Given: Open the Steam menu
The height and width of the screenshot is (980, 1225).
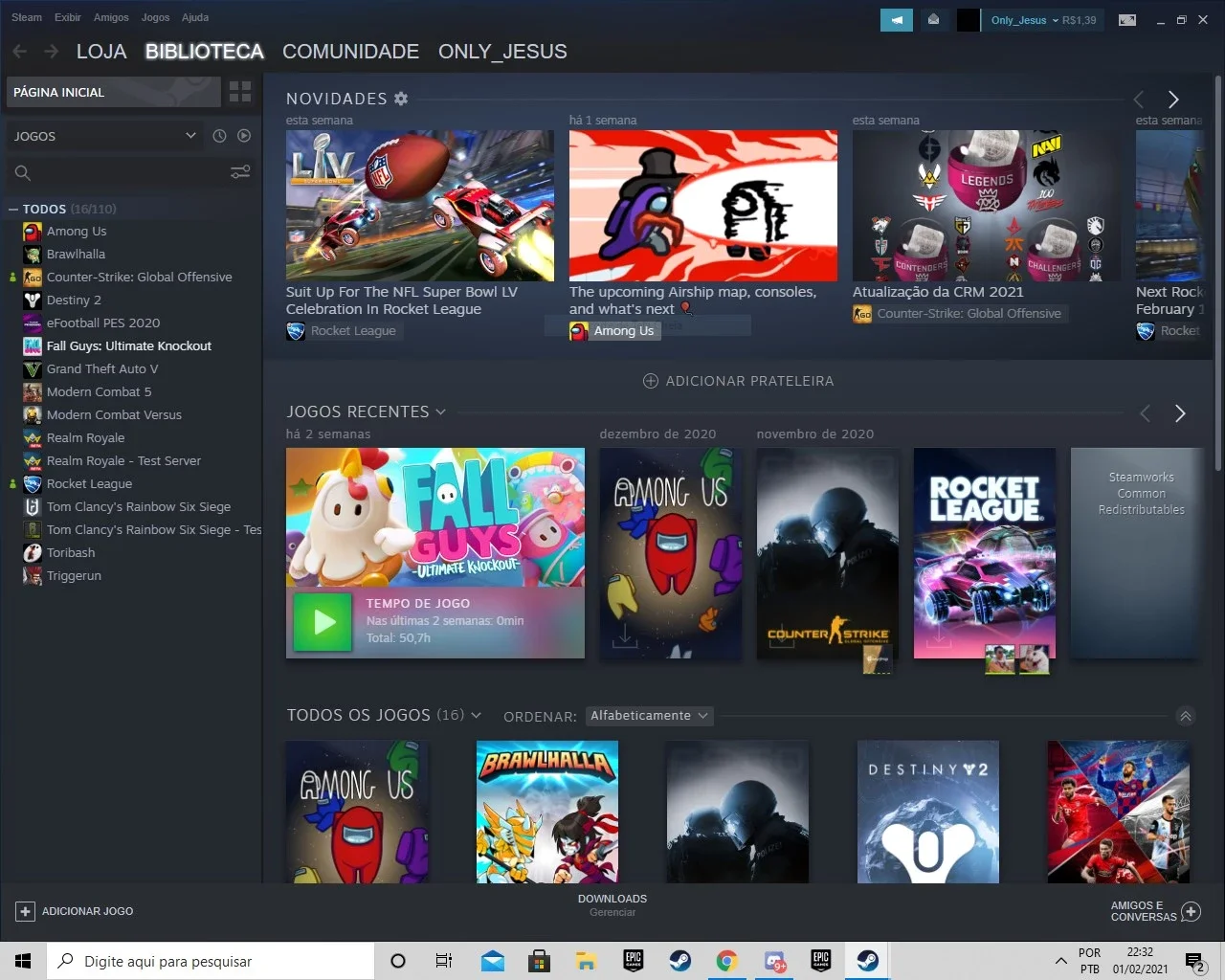Looking at the screenshot, I should click(x=27, y=17).
